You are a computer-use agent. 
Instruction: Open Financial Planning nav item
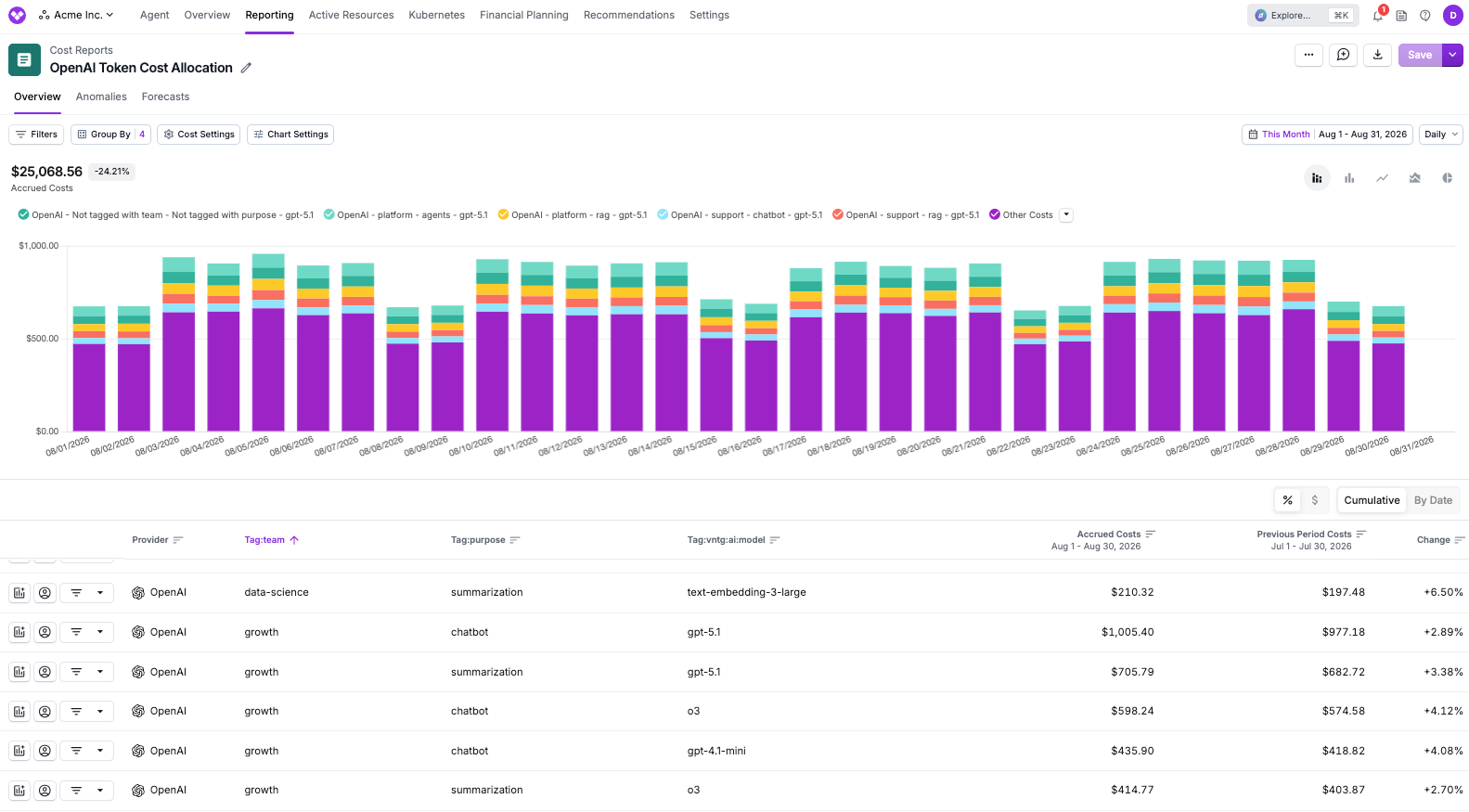[524, 15]
